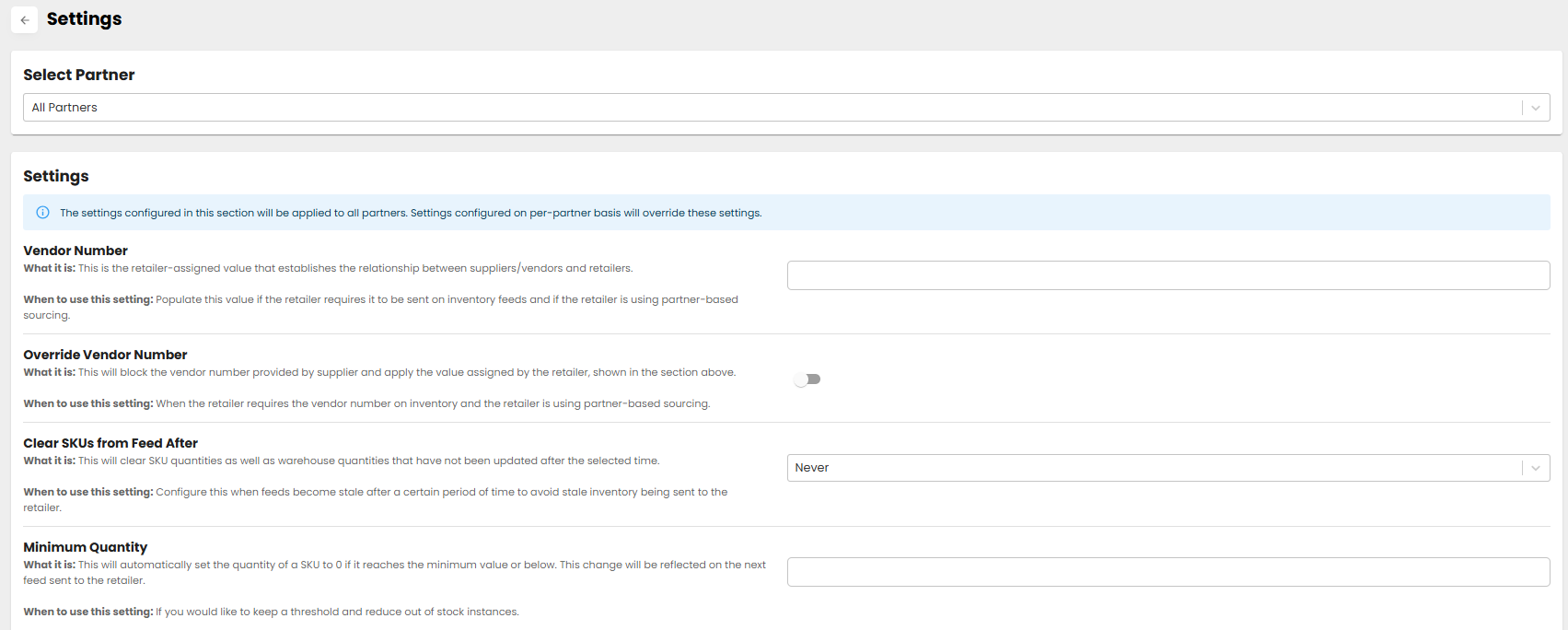Click the Settings page title at top
The image size is (1568, 630).
point(84,19)
